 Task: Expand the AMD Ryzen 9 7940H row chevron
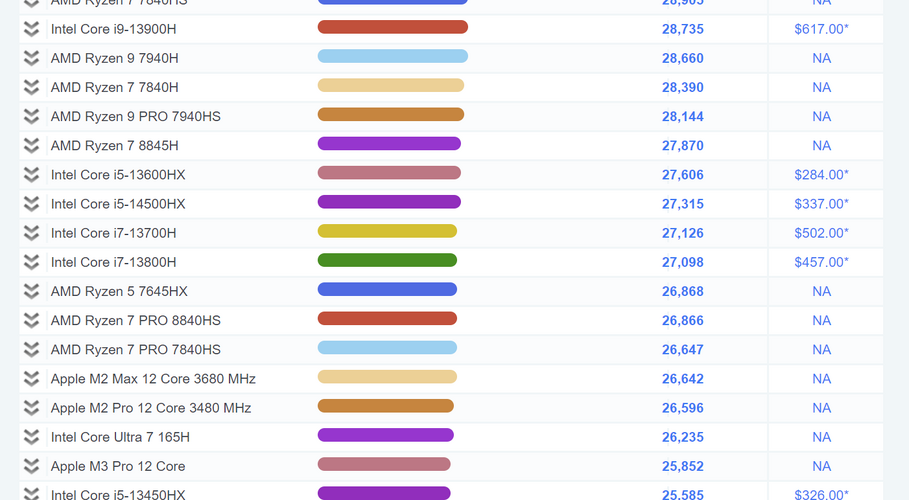[x=31, y=58]
